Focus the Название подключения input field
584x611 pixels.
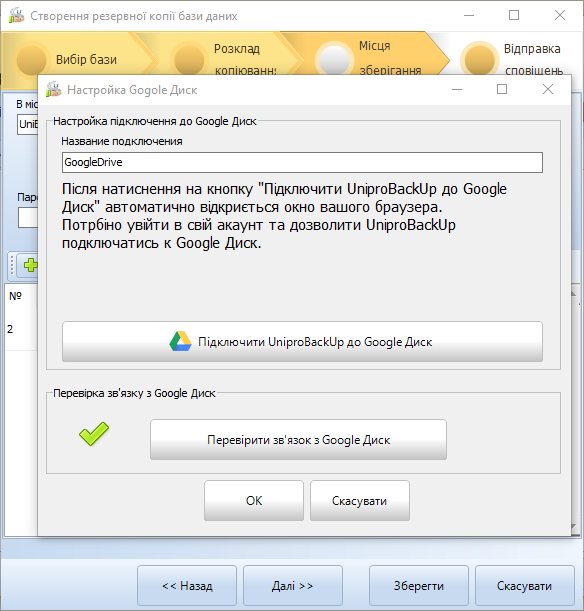coord(302,162)
